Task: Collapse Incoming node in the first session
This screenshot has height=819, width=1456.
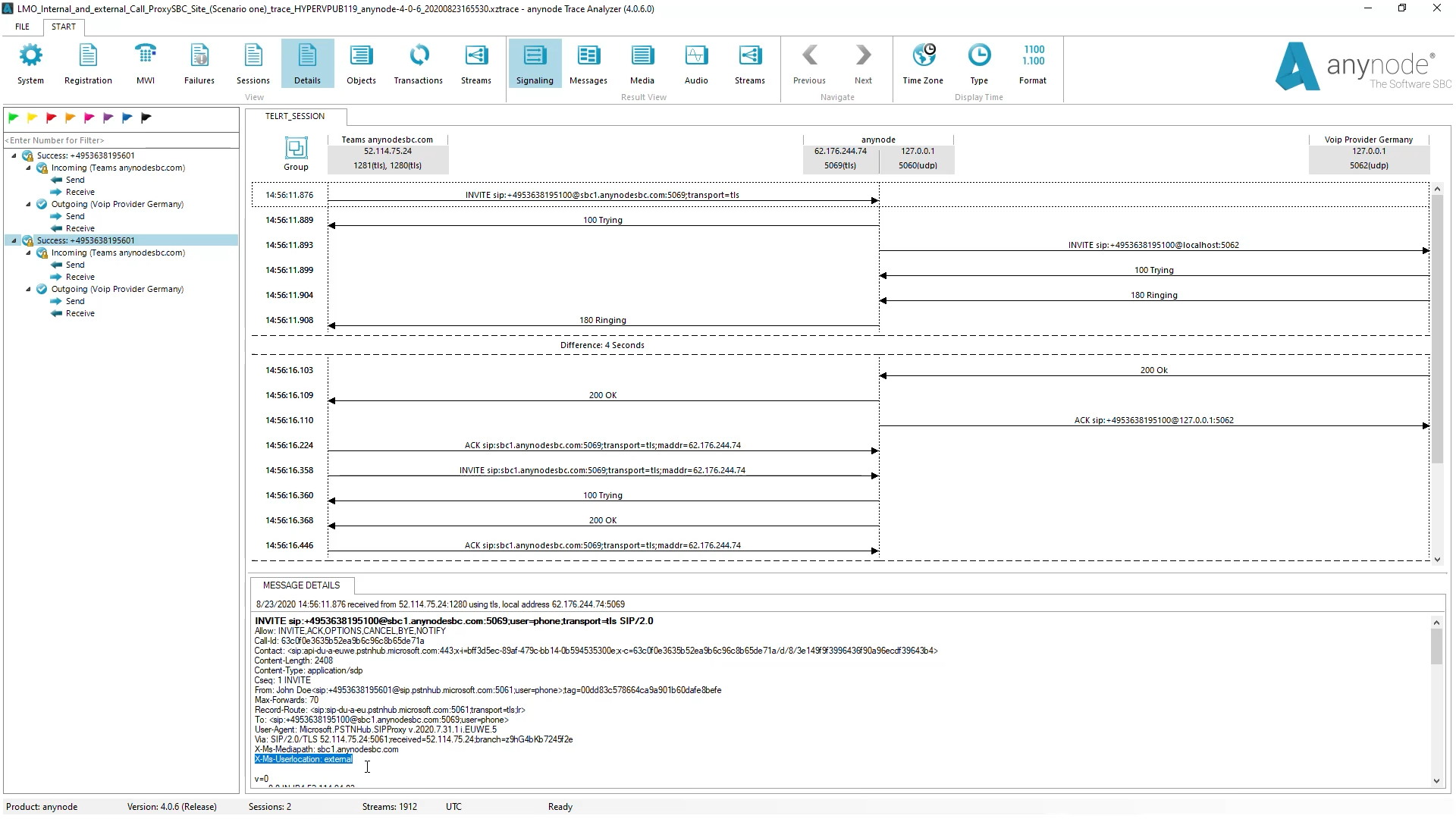Action: [x=29, y=168]
